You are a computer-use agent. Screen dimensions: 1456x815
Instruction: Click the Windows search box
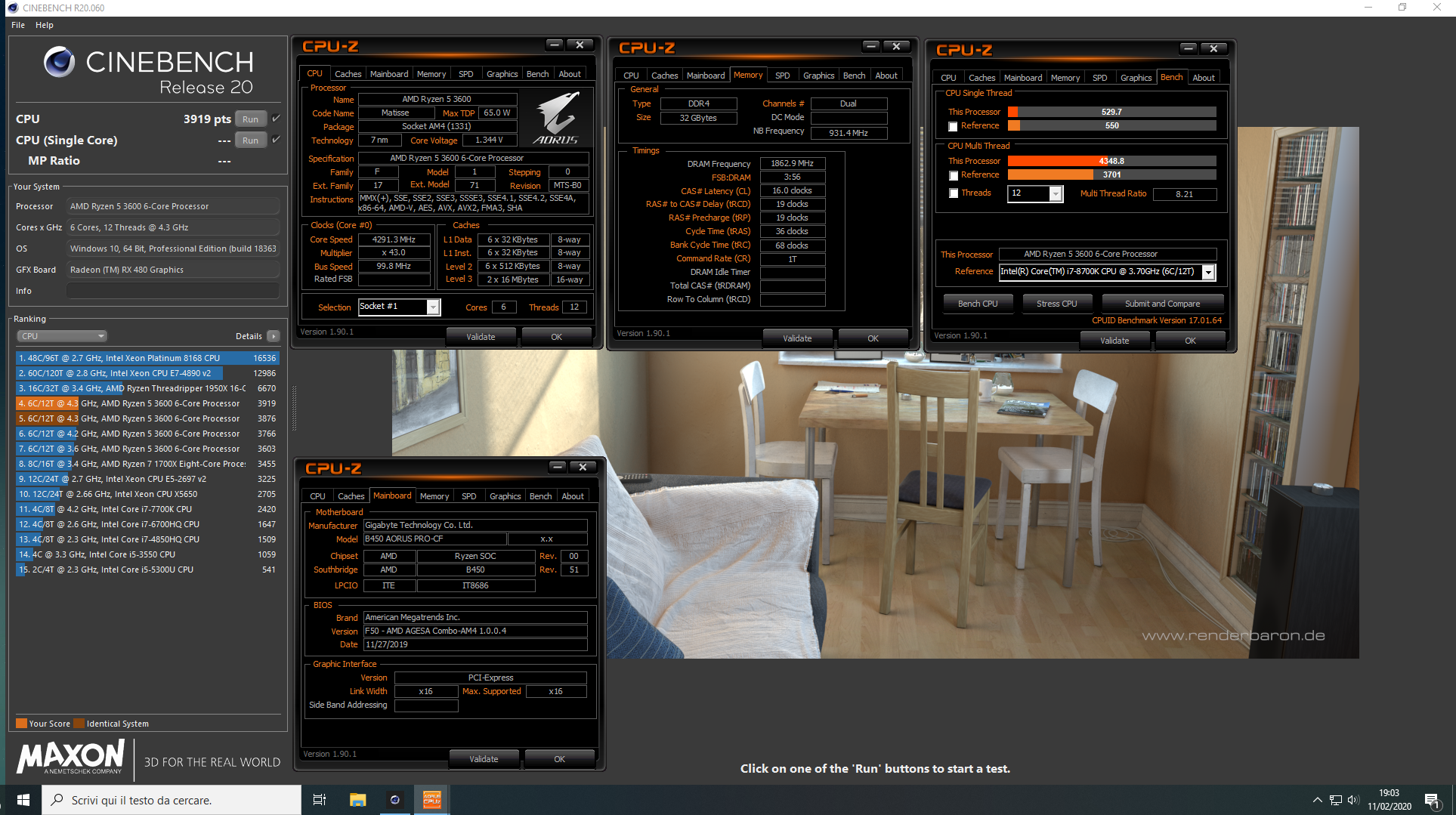(x=172, y=800)
